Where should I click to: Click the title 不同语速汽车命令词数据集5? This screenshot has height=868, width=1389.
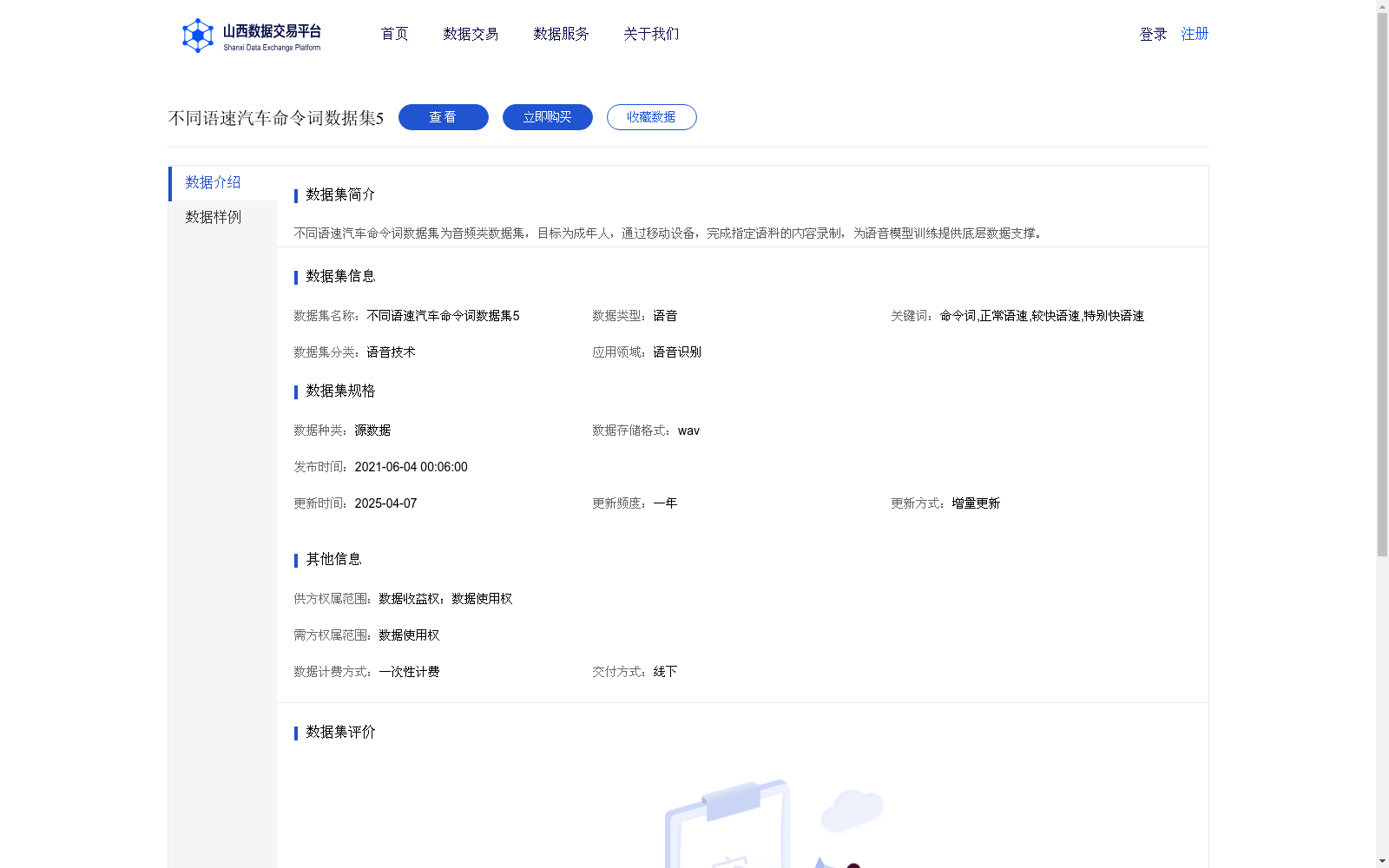(276, 118)
